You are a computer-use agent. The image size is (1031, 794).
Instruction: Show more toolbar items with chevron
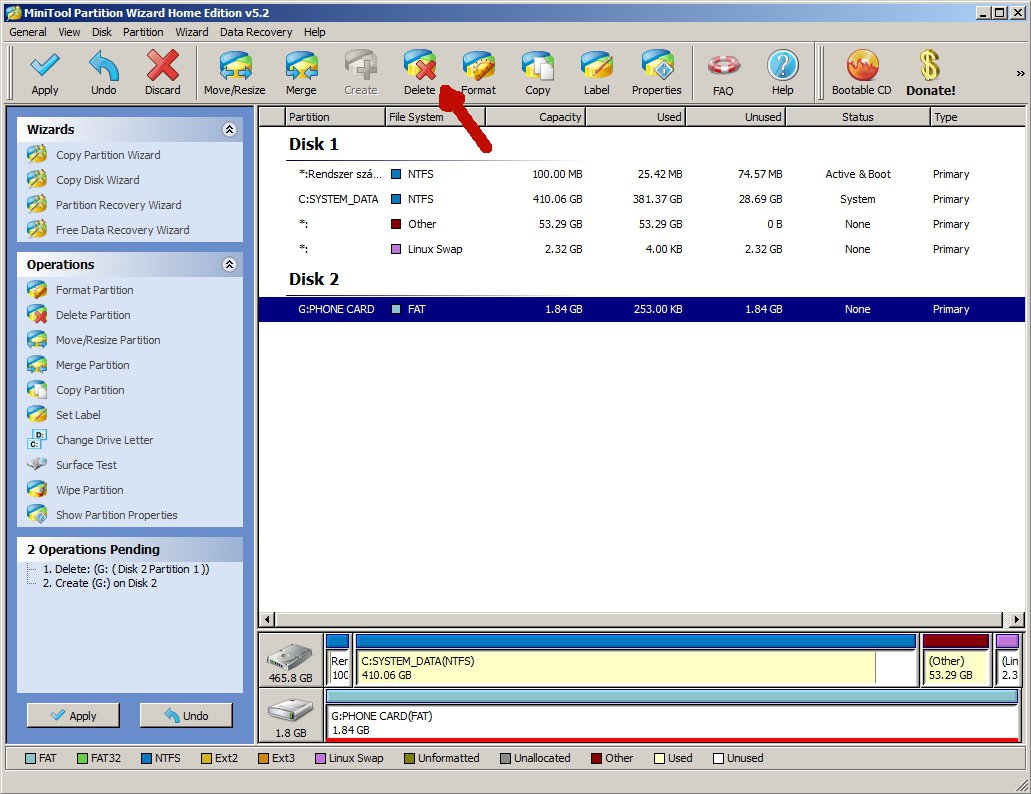tap(1020, 73)
